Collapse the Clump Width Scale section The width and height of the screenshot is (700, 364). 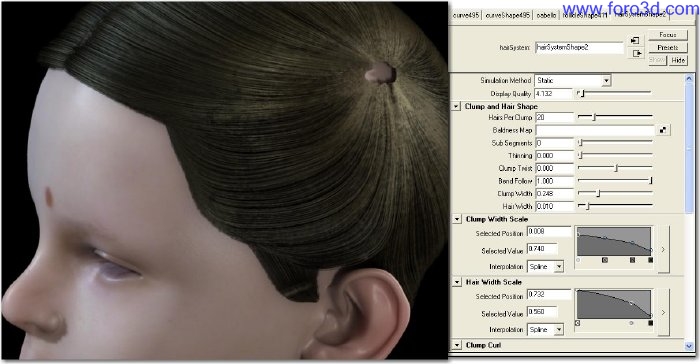coord(457,219)
